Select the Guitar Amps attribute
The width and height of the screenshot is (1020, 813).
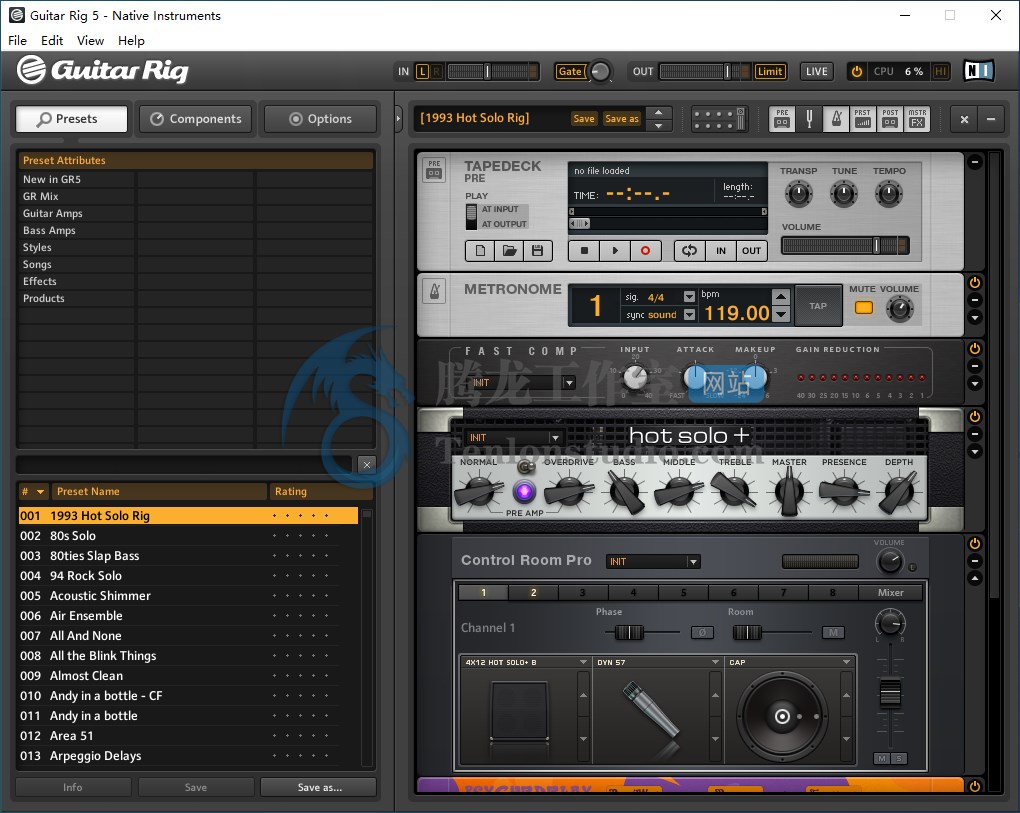[53, 213]
